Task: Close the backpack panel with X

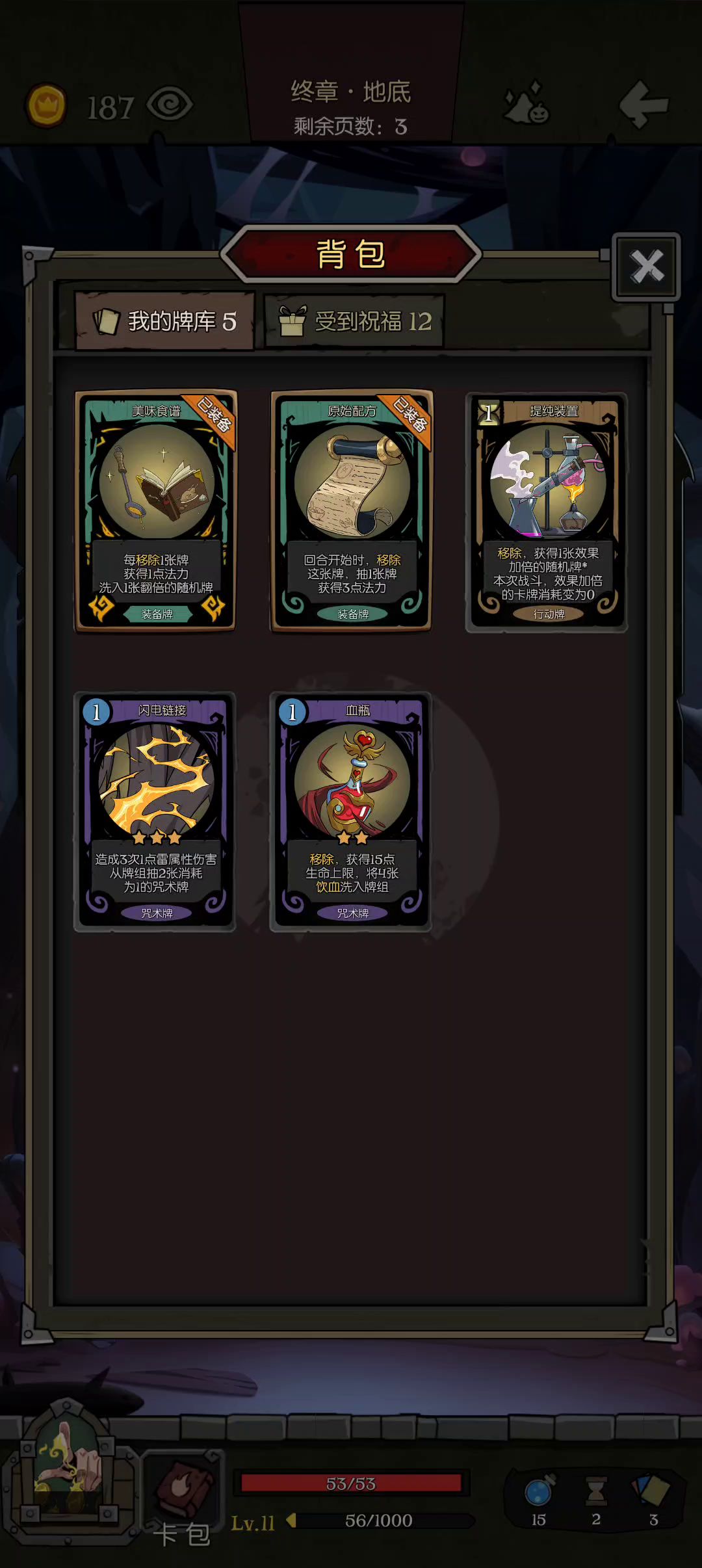Action: click(x=646, y=267)
